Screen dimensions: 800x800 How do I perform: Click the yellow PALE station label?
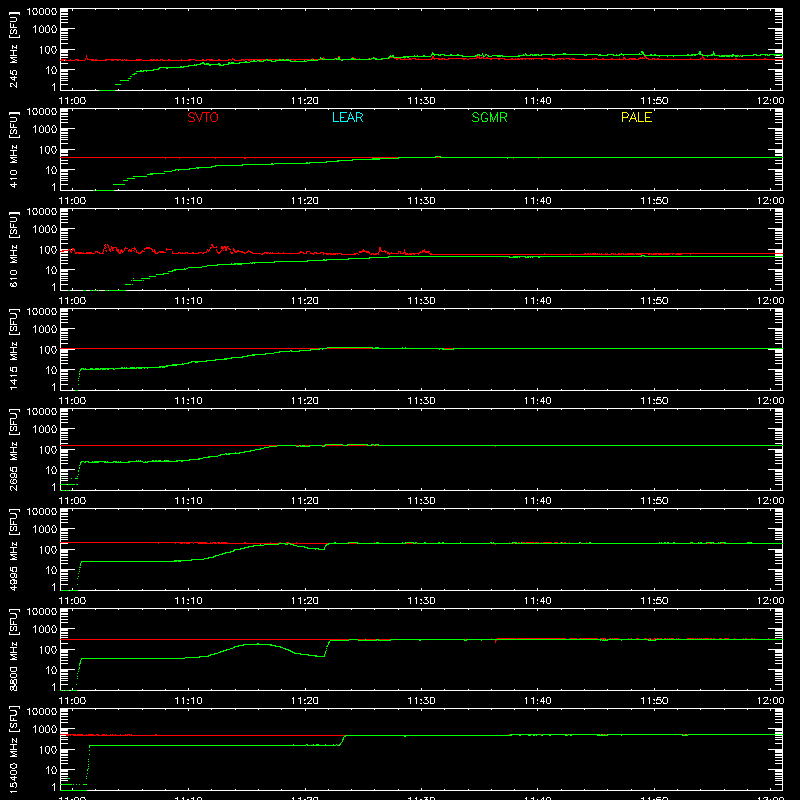coord(636,117)
